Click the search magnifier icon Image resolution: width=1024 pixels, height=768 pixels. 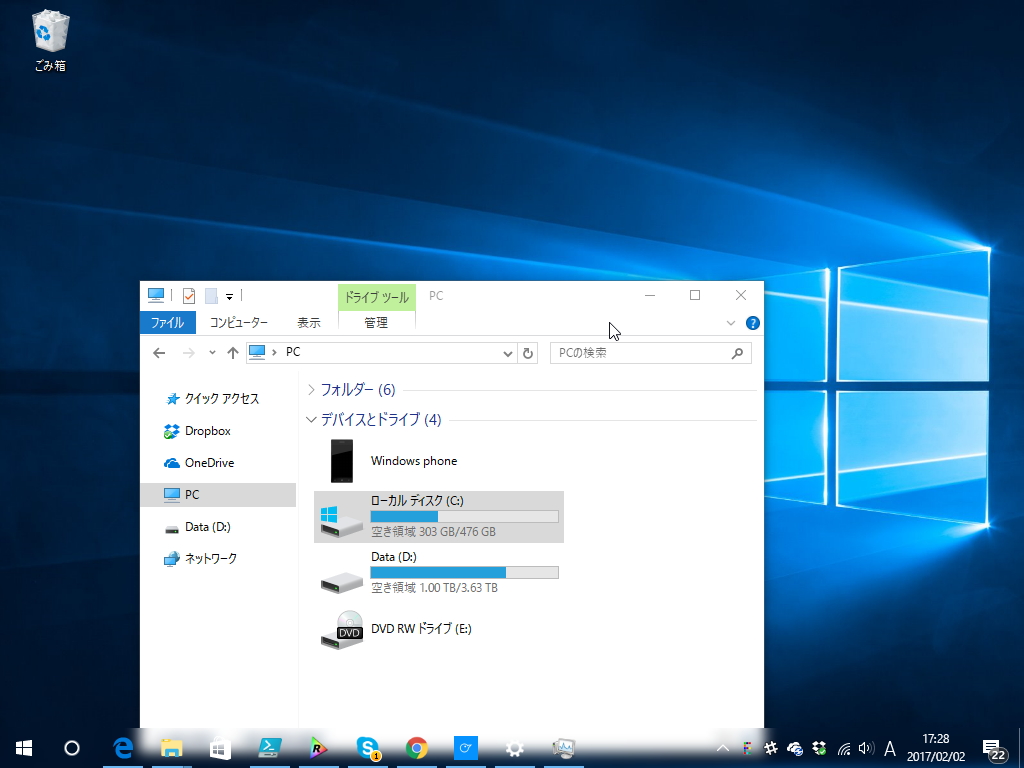[737, 353]
